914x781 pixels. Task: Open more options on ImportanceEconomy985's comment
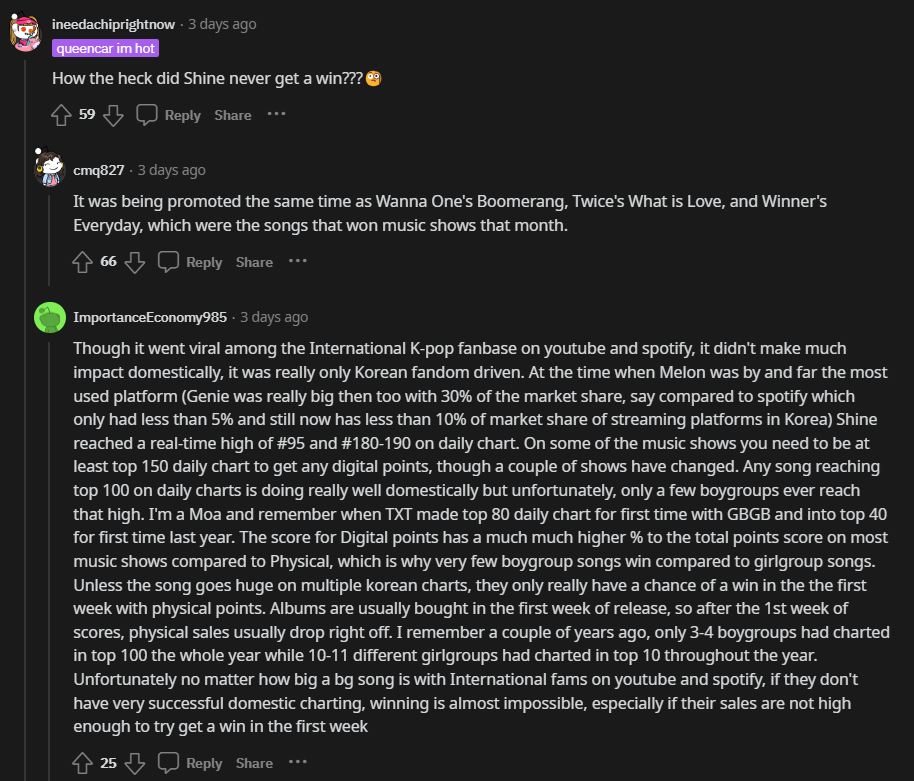[x=298, y=762]
